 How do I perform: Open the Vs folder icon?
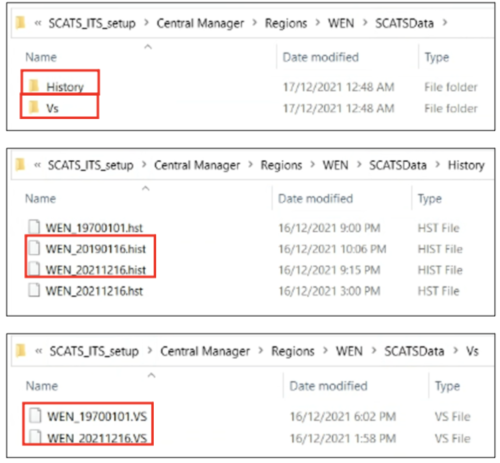tap(34, 107)
